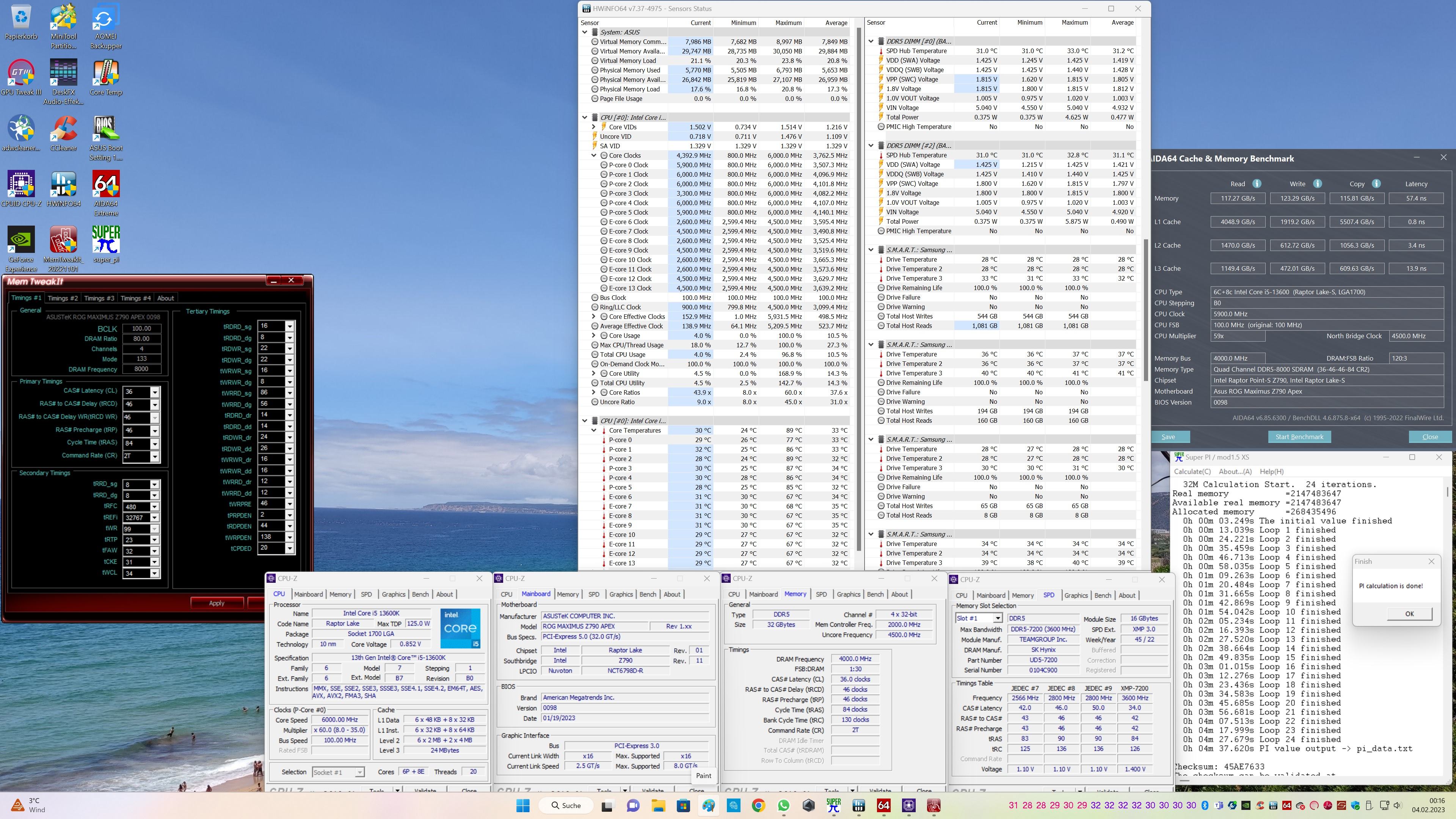Click the Suche search box on taskbar

click(566, 805)
